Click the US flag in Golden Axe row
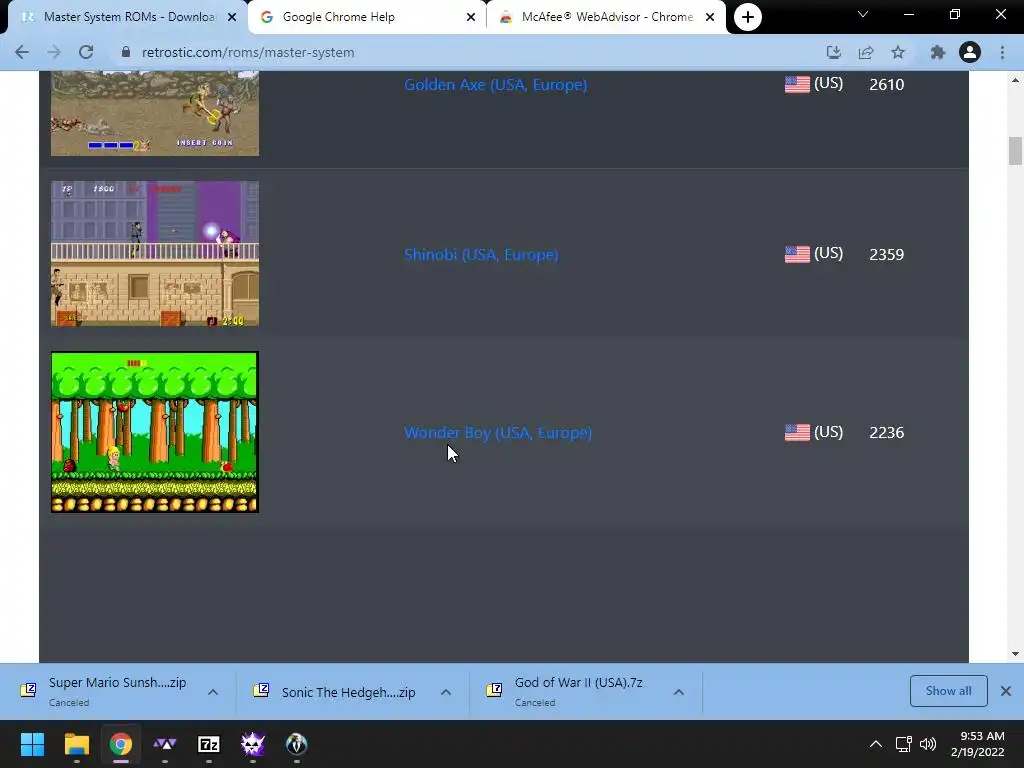 (797, 84)
